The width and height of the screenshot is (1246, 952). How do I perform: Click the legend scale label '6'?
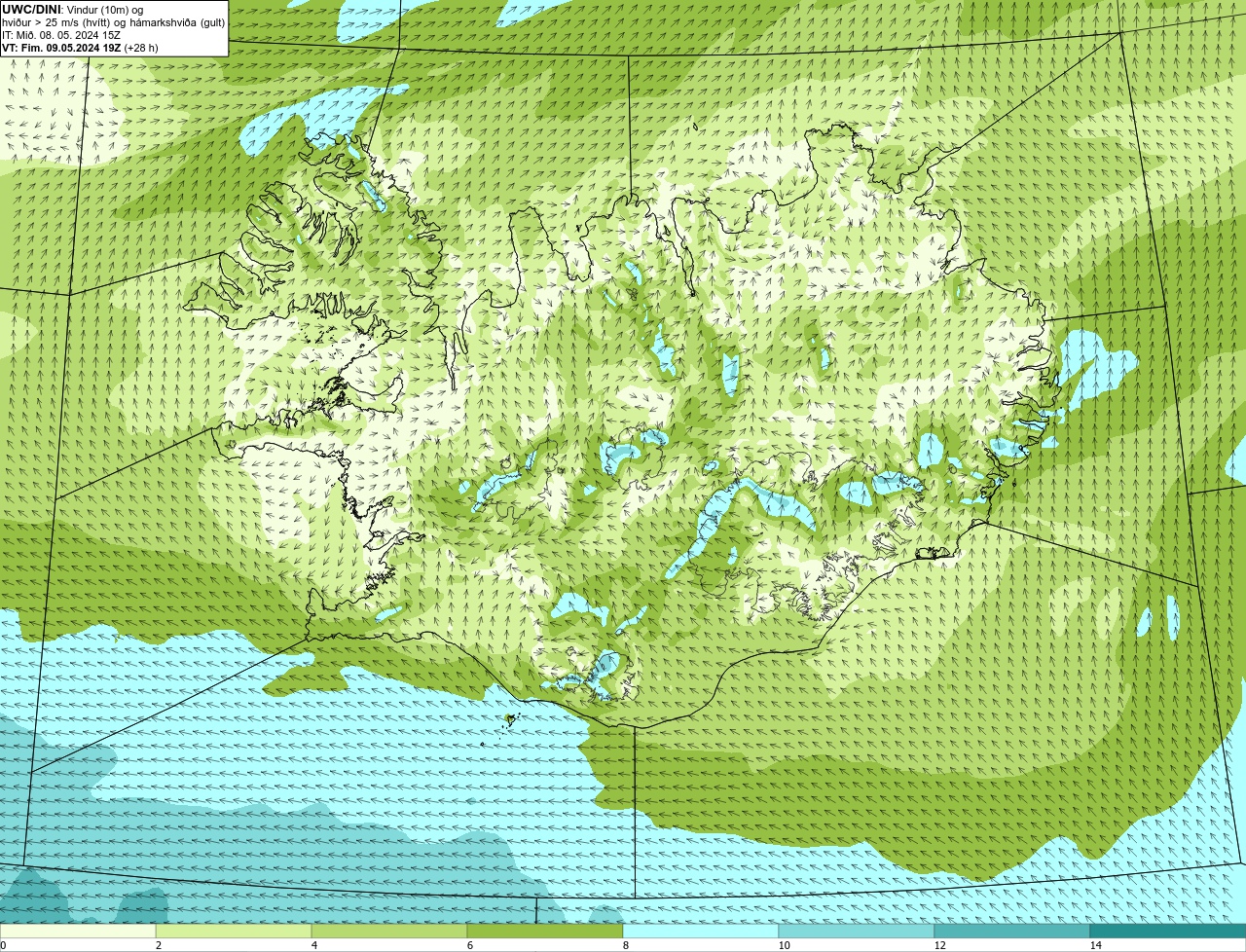click(470, 945)
